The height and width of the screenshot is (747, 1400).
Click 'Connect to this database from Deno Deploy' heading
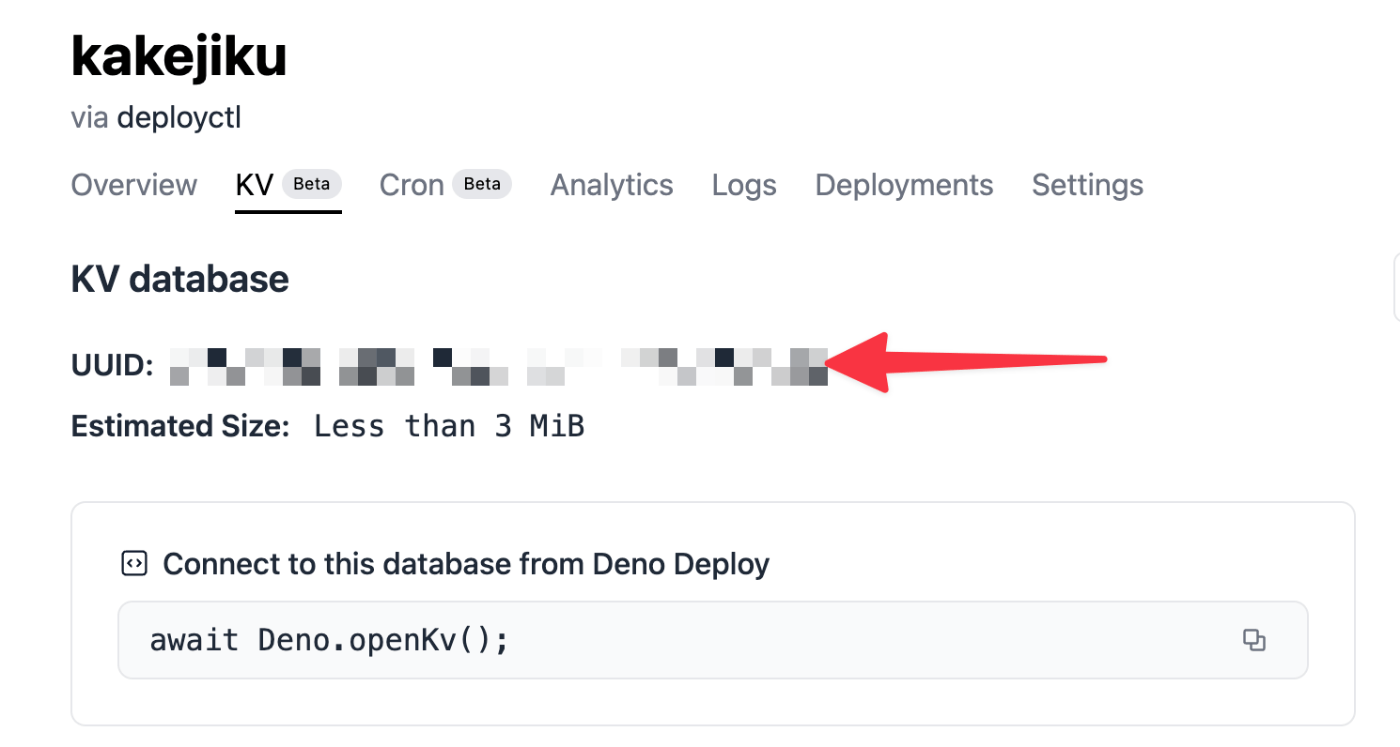pos(466,564)
